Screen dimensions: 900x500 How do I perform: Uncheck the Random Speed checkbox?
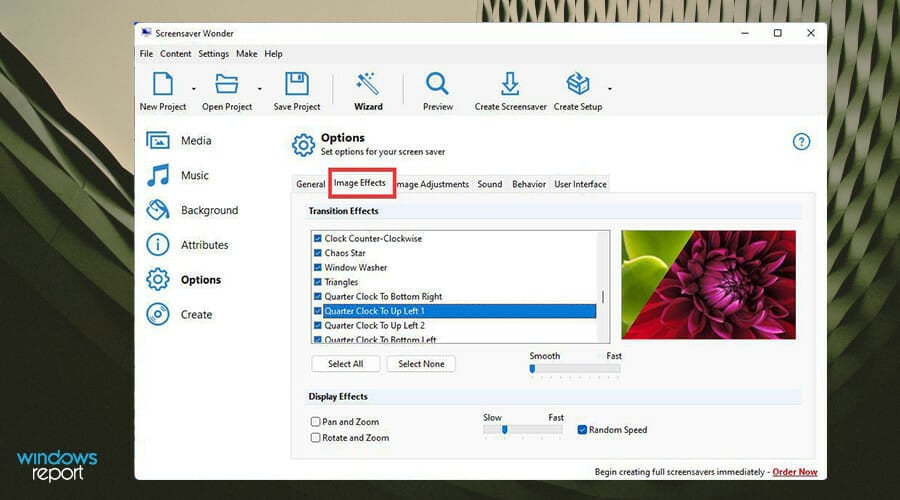click(x=582, y=429)
